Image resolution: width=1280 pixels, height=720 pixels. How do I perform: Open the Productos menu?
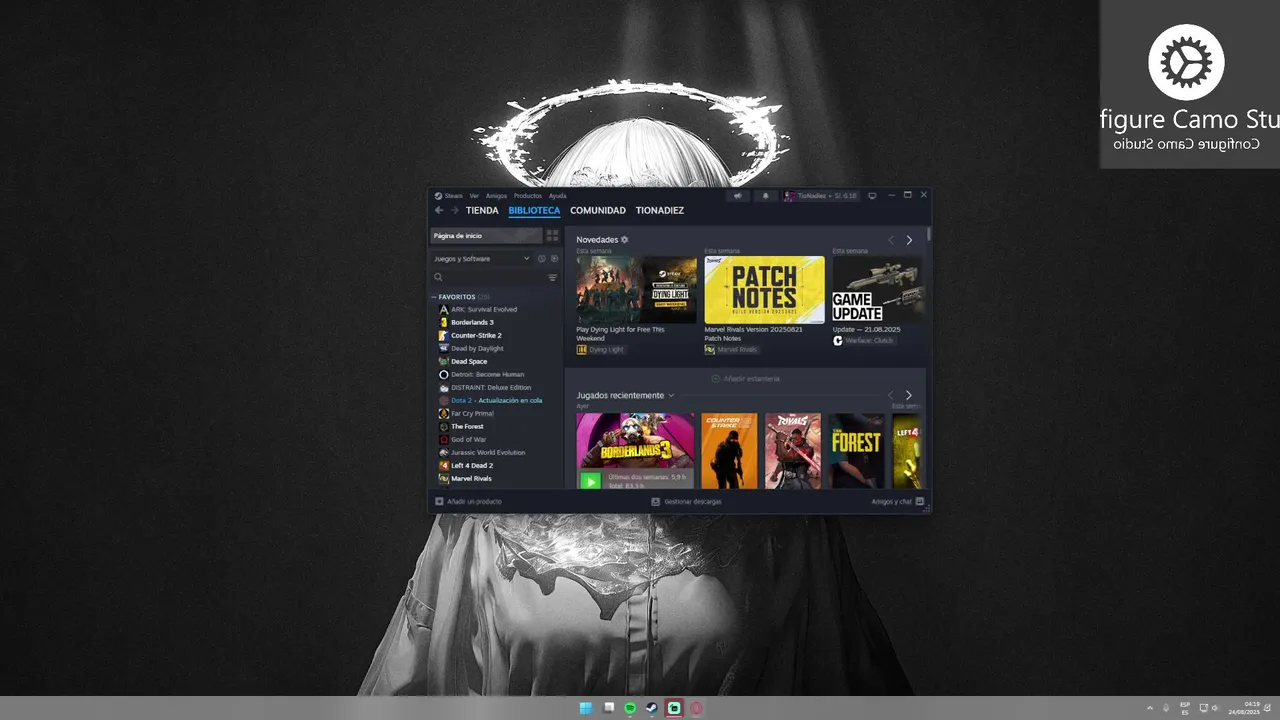tap(528, 196)
